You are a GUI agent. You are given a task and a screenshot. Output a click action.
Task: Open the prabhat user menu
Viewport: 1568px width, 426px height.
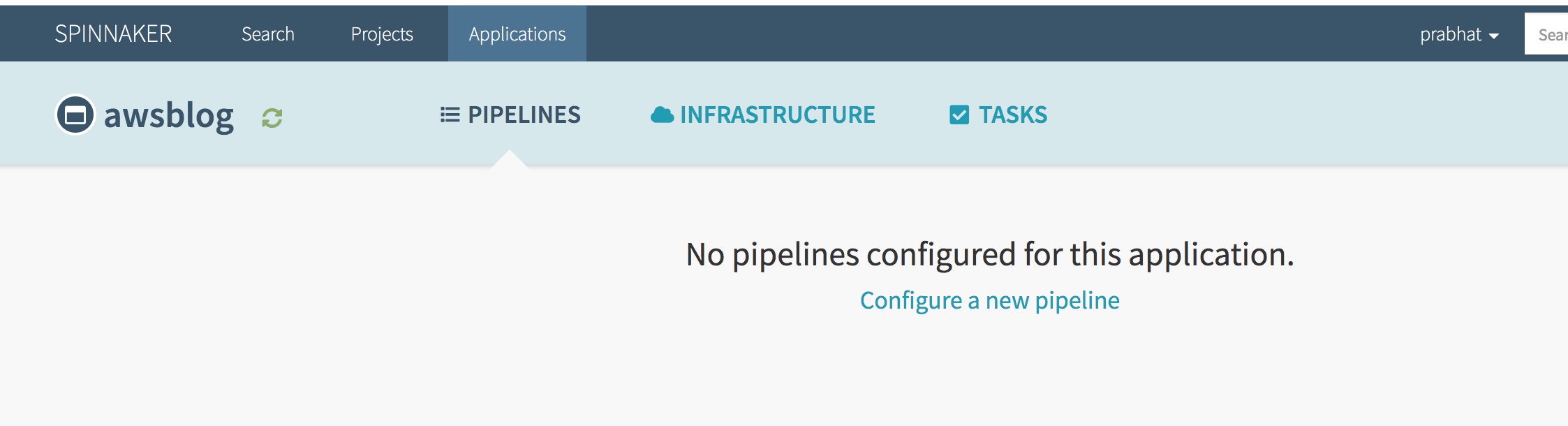pos(1459,34)
